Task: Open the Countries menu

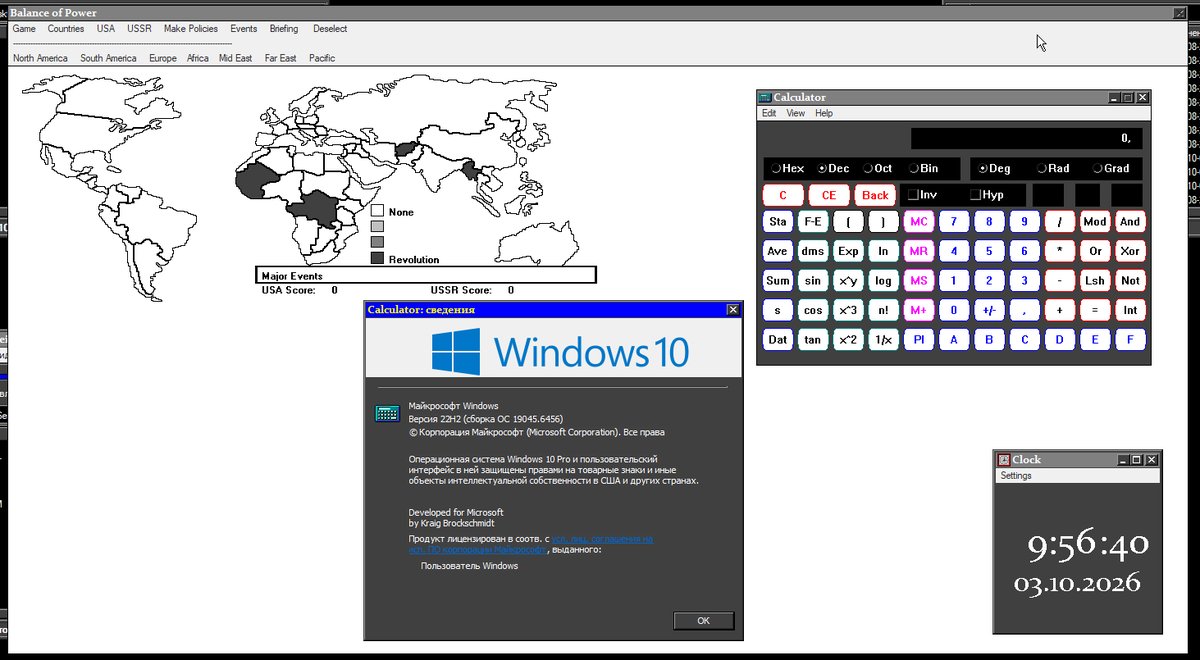Action: click(x=66, y=29)
